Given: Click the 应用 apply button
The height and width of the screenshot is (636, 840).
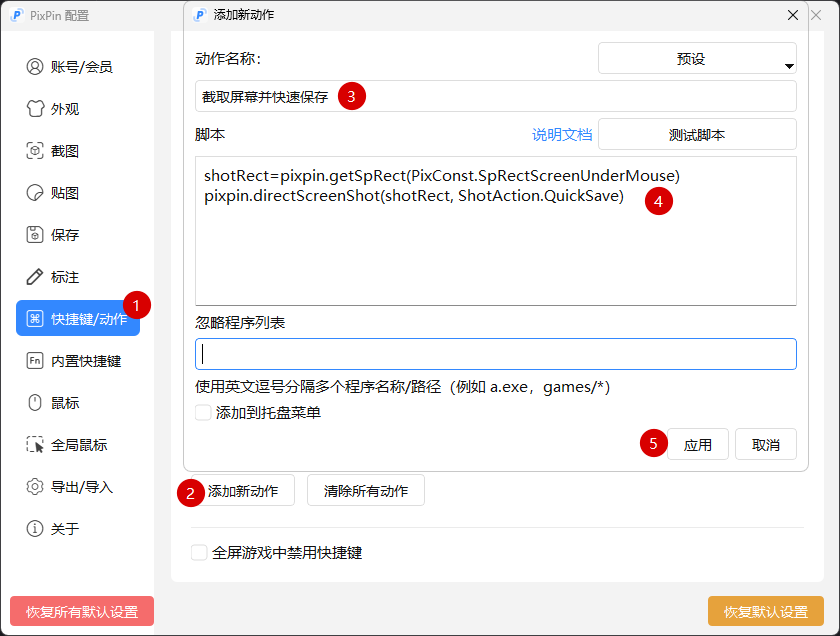Looking at the screenshot, I should [x=698, y=445].
